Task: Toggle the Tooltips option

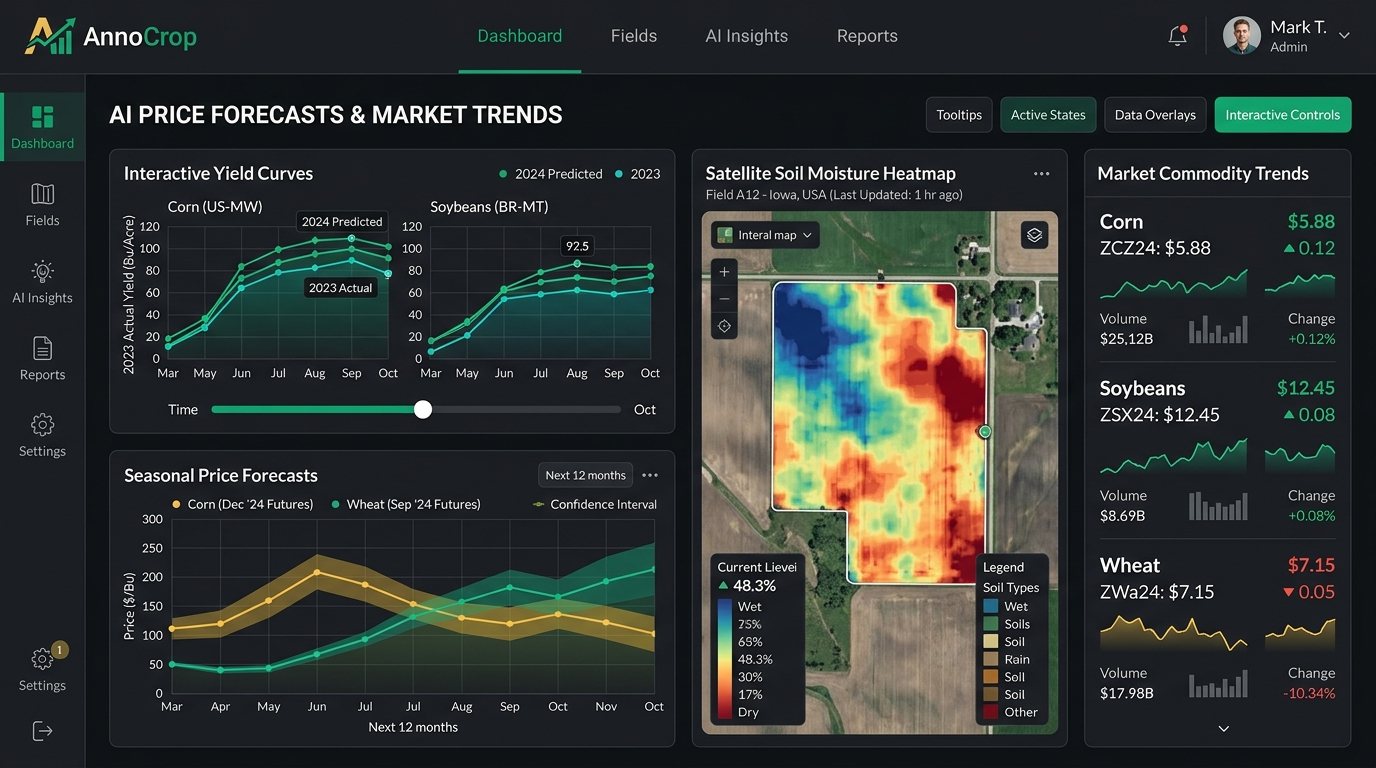Action: (x=959, y=115)
